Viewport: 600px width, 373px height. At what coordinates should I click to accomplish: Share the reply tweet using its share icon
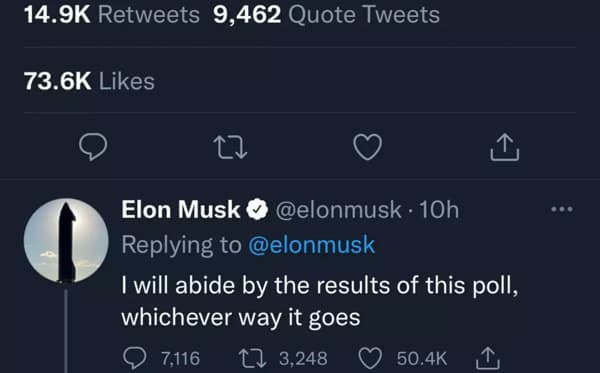488,358
